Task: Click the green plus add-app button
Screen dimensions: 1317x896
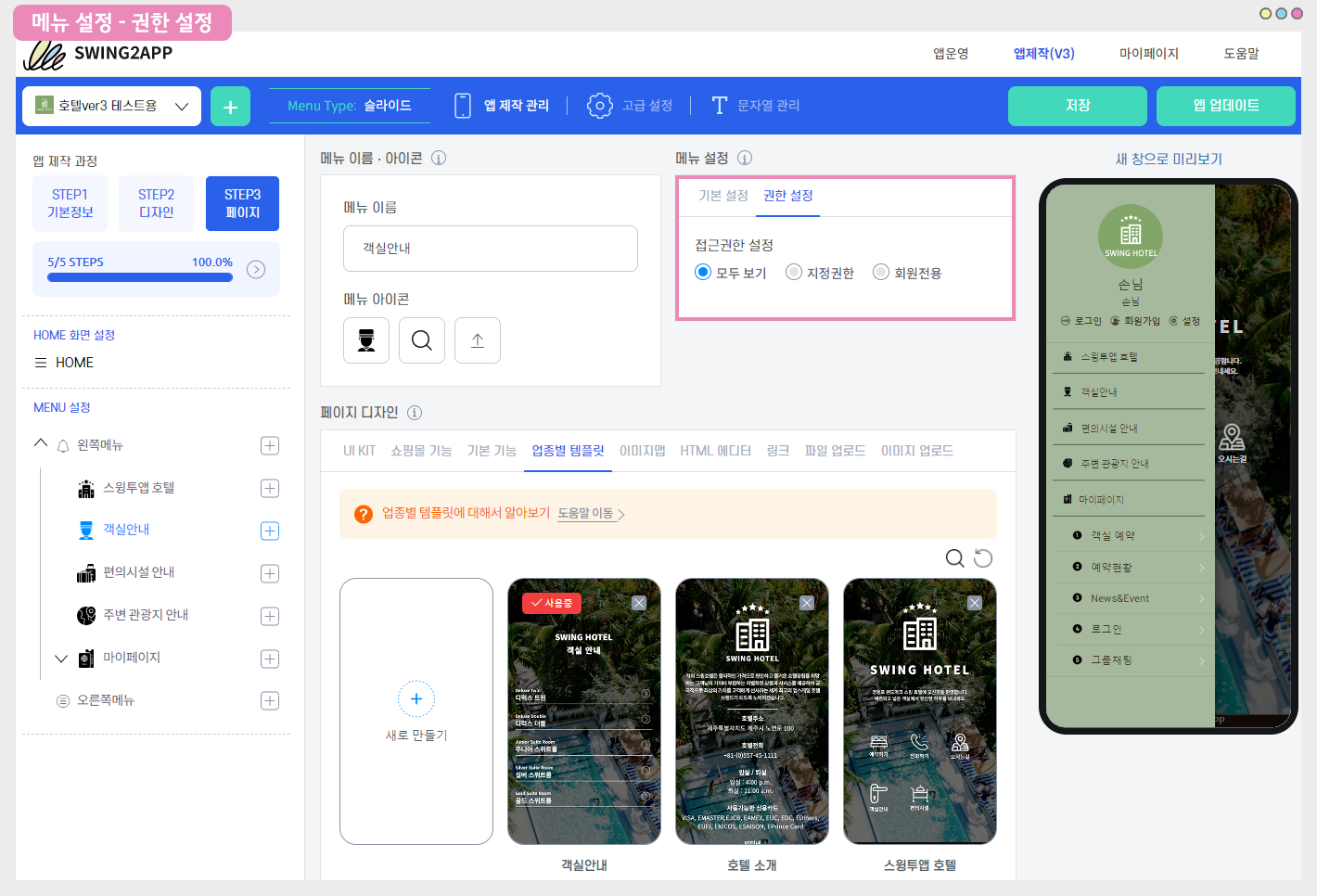Action: (x=230, y=107)
